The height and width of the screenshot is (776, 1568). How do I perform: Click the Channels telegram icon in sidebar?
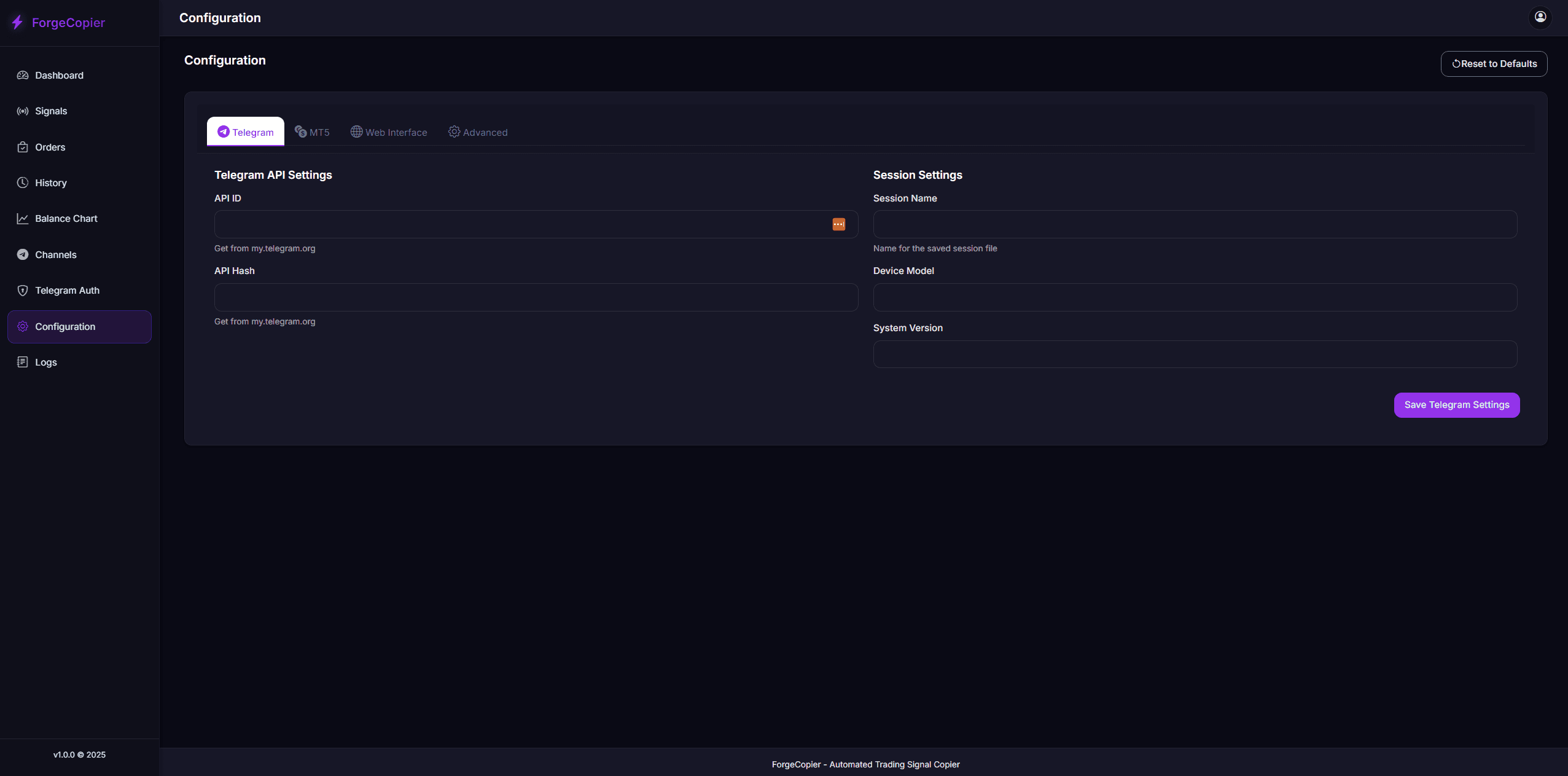[x=23, y=254]
